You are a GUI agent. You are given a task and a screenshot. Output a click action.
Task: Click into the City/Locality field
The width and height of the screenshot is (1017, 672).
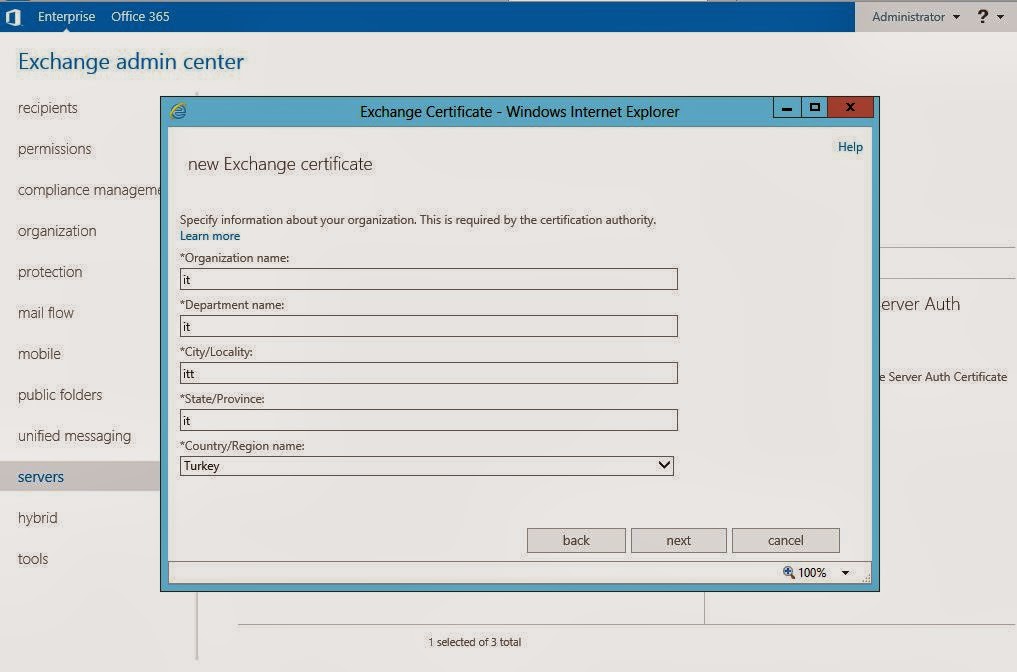[x=428, y=373]
